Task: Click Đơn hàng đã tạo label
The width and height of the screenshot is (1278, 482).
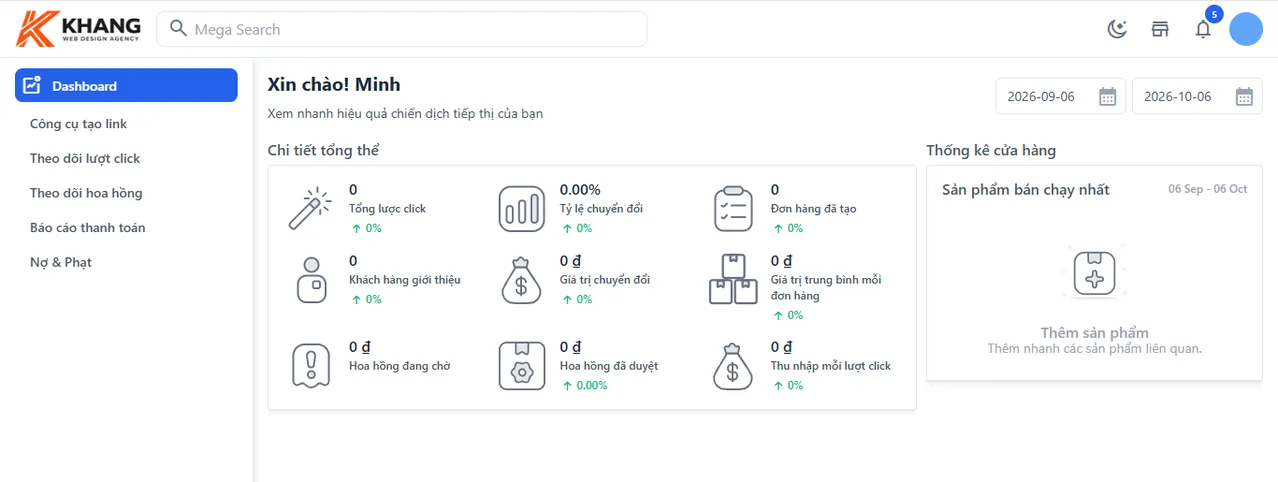Action: 813,209
